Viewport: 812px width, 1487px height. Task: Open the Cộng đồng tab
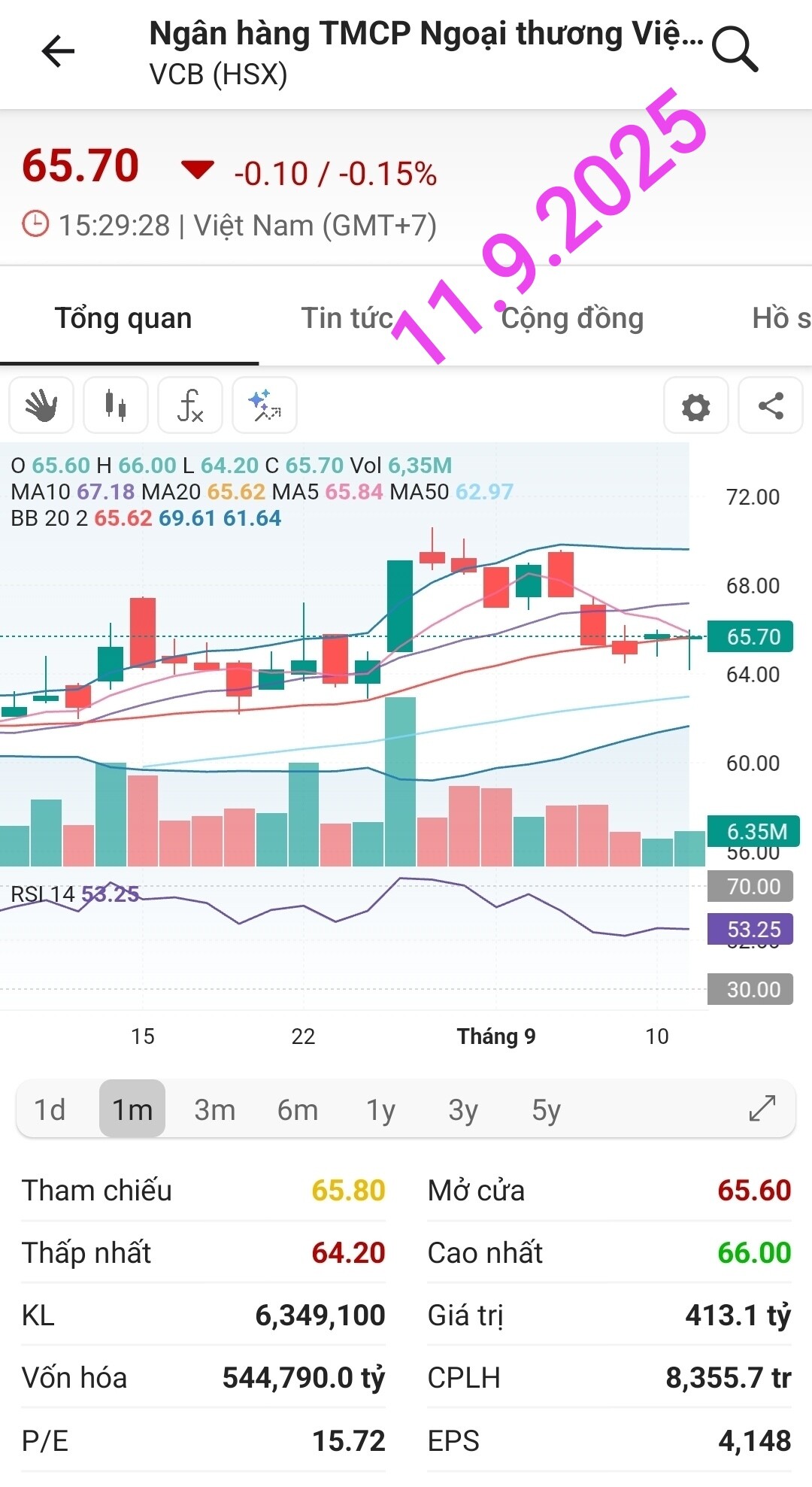click(572, 318)
